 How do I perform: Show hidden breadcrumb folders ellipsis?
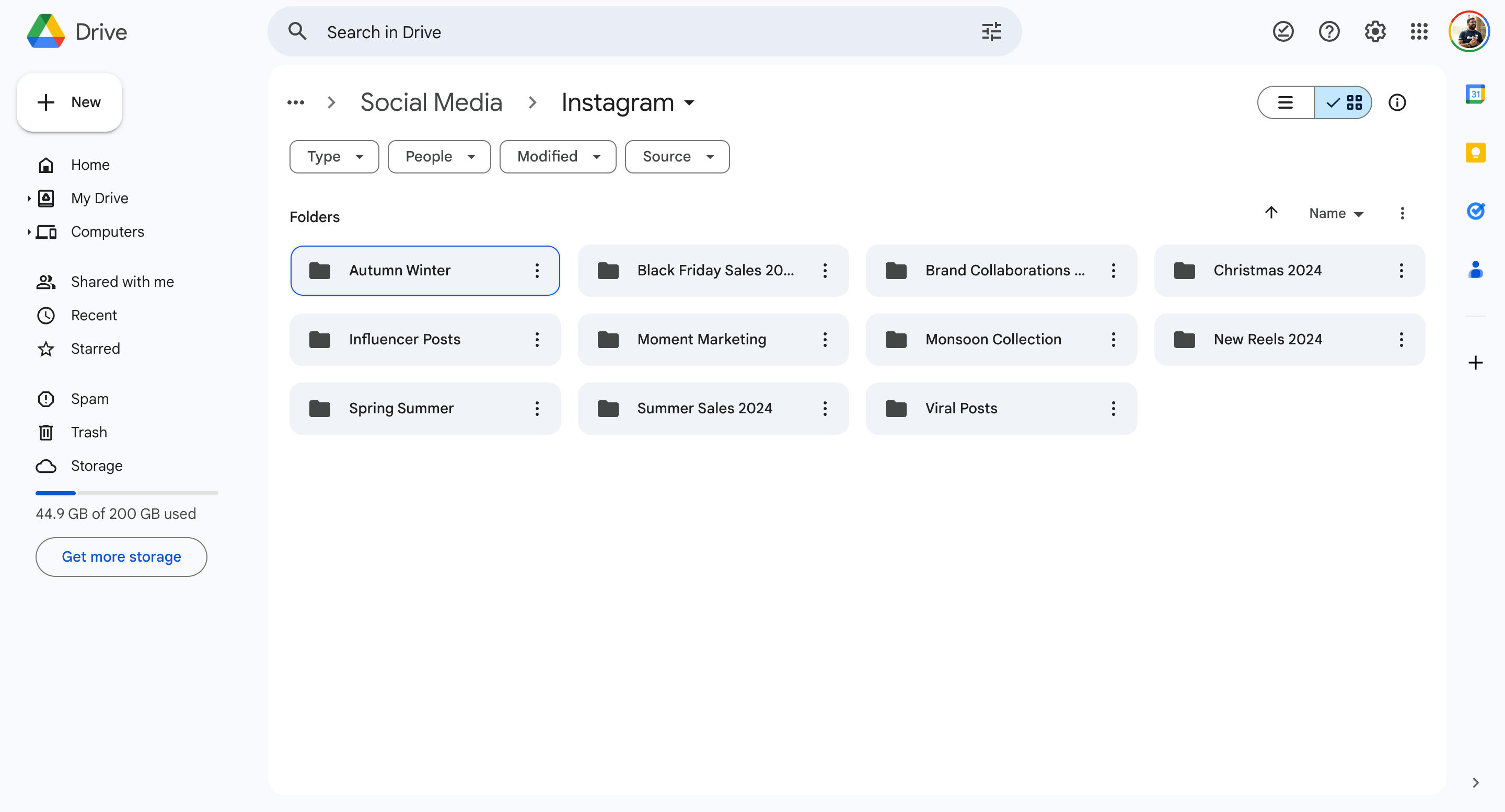pos(296,103)
